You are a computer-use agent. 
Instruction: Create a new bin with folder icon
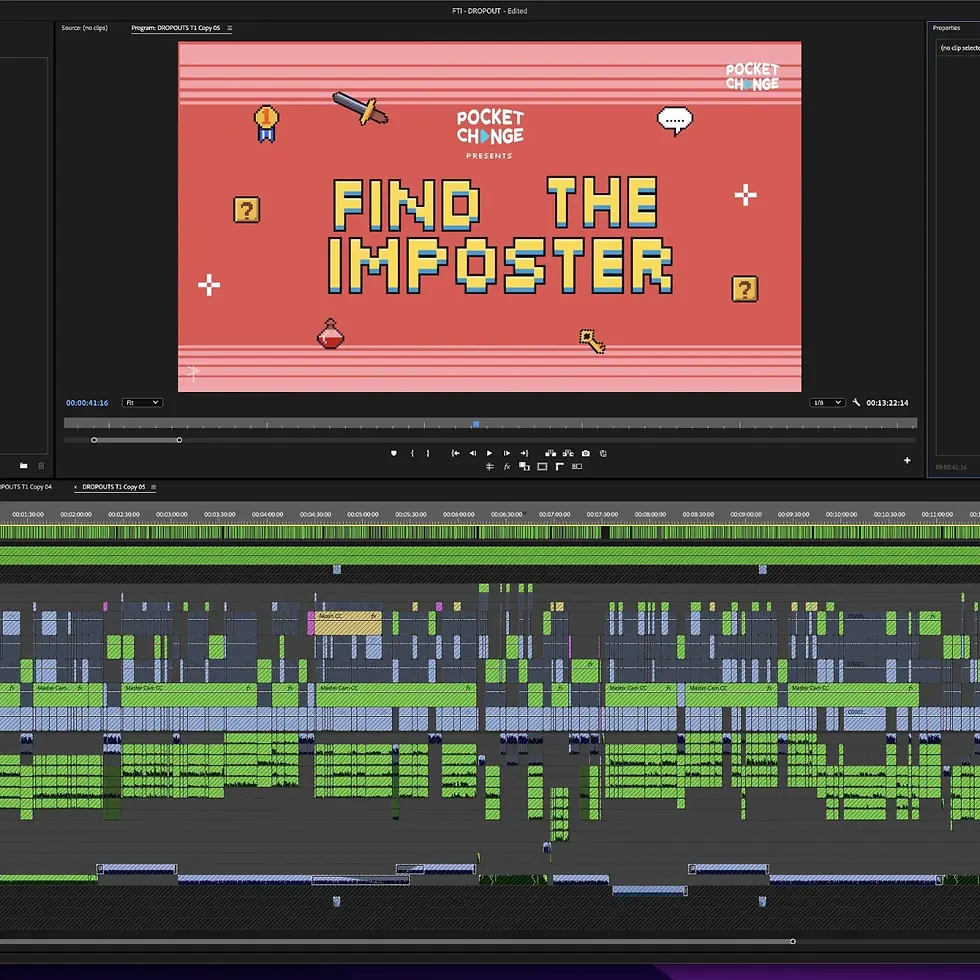pos(24,466)
